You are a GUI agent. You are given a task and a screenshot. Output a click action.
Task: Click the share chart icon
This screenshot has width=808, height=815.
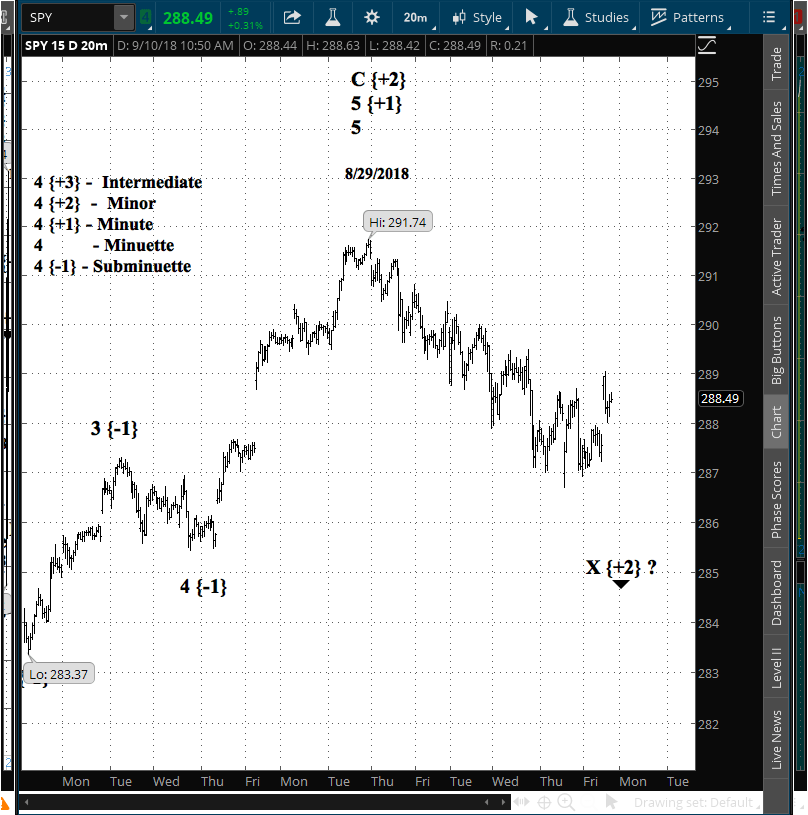pyautogui.click(x=292, y=17)
